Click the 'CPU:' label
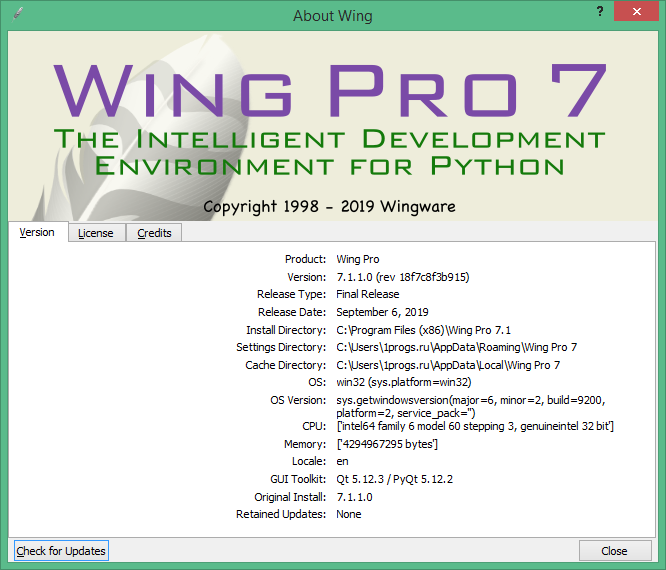Viewport: 666px width, 570px height. [x=314, y=426]
